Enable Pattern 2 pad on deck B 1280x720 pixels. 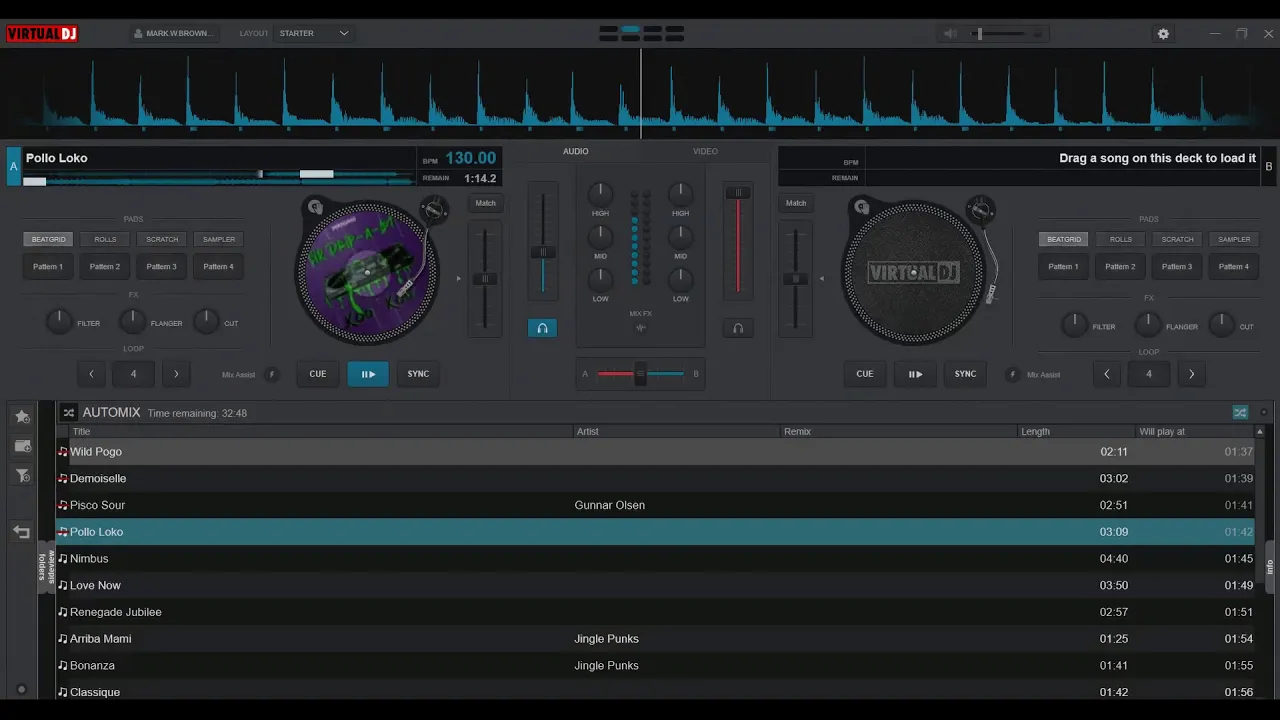coord(1120,267)
